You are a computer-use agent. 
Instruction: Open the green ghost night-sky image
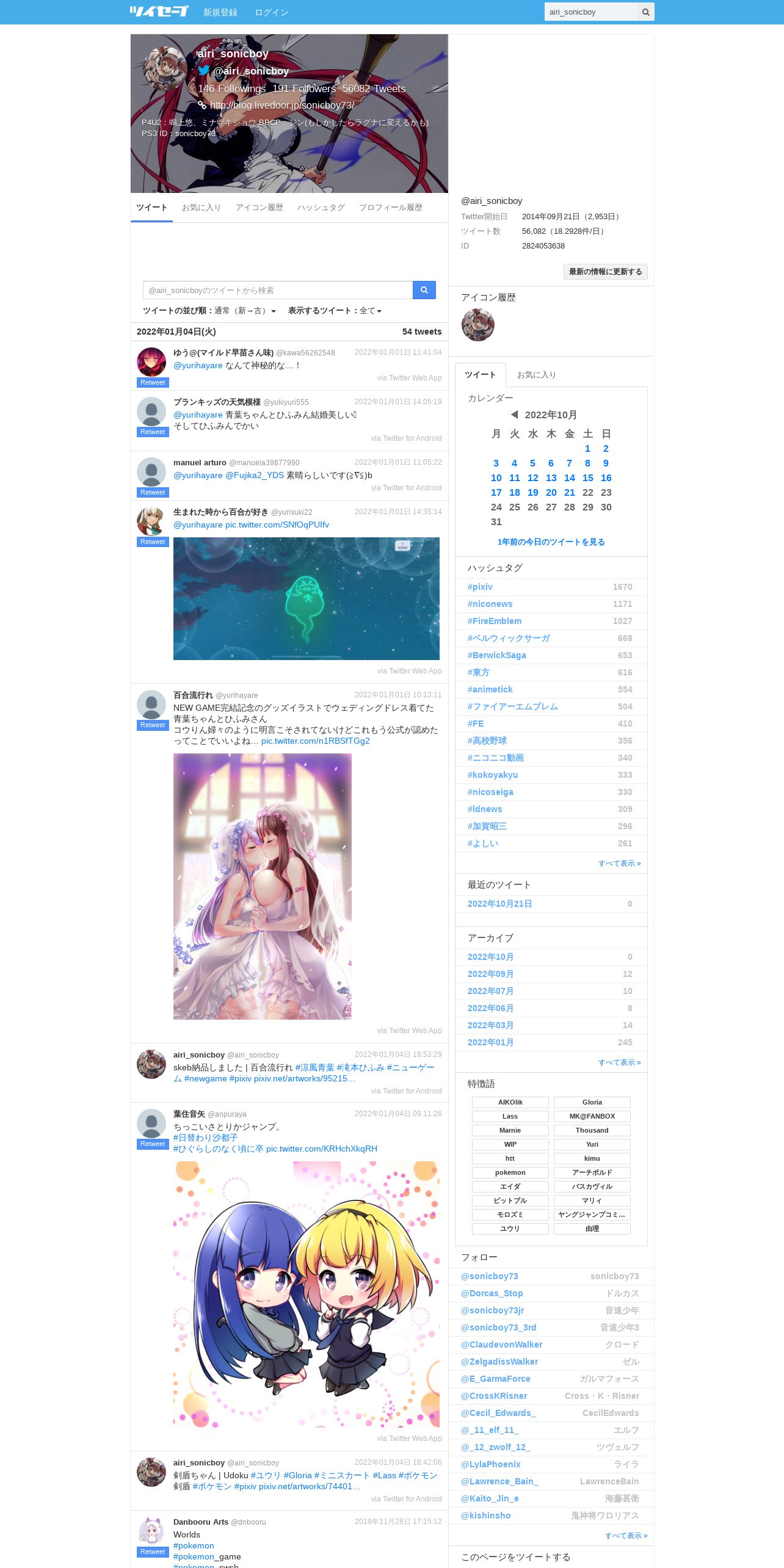[307, 598]
